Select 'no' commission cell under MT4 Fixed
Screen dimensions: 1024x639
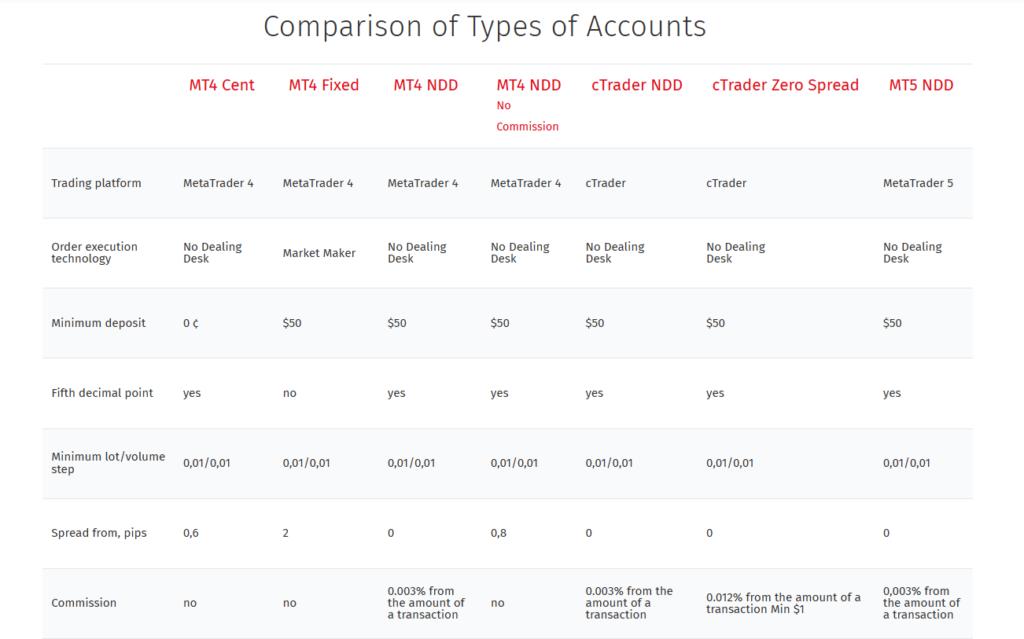pyautogui.click(x=289, y=603)
